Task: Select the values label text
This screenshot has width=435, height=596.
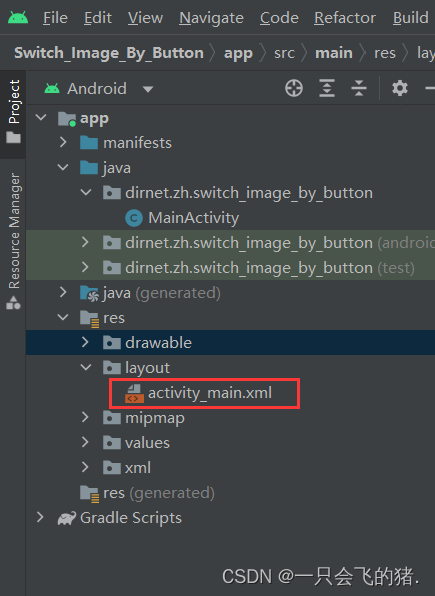Action: click(147, 443)
